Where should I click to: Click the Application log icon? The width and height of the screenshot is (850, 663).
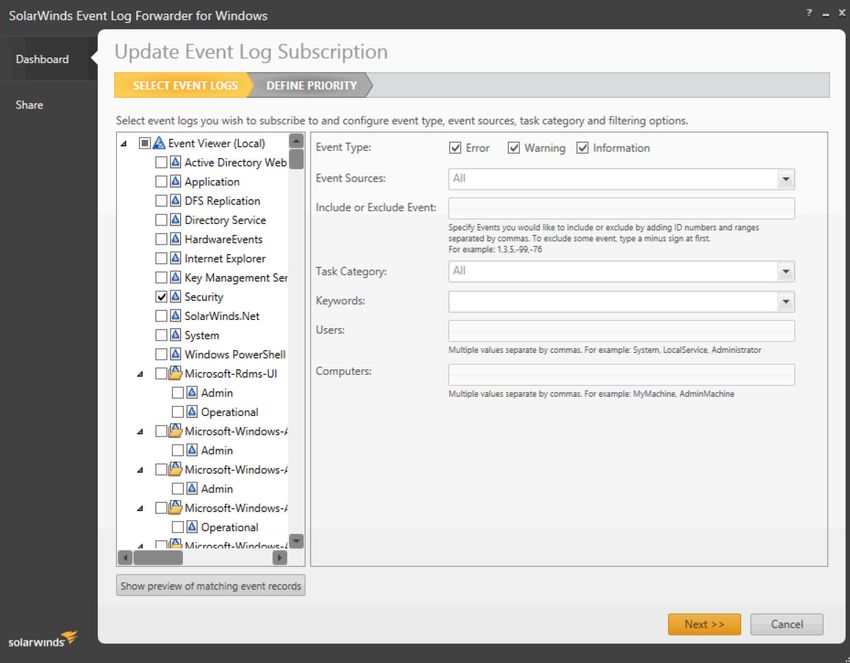176,182
